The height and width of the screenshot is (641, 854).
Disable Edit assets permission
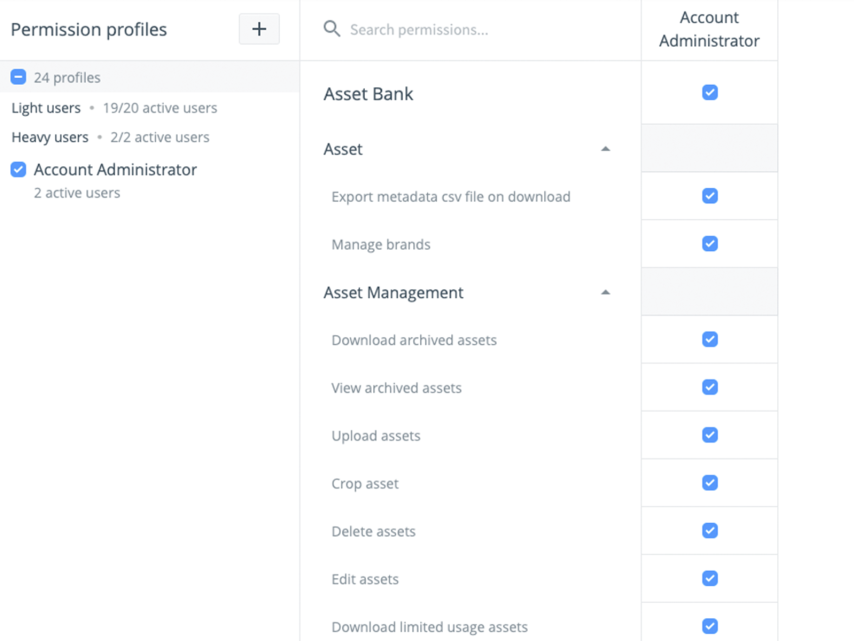click(710, 578)
